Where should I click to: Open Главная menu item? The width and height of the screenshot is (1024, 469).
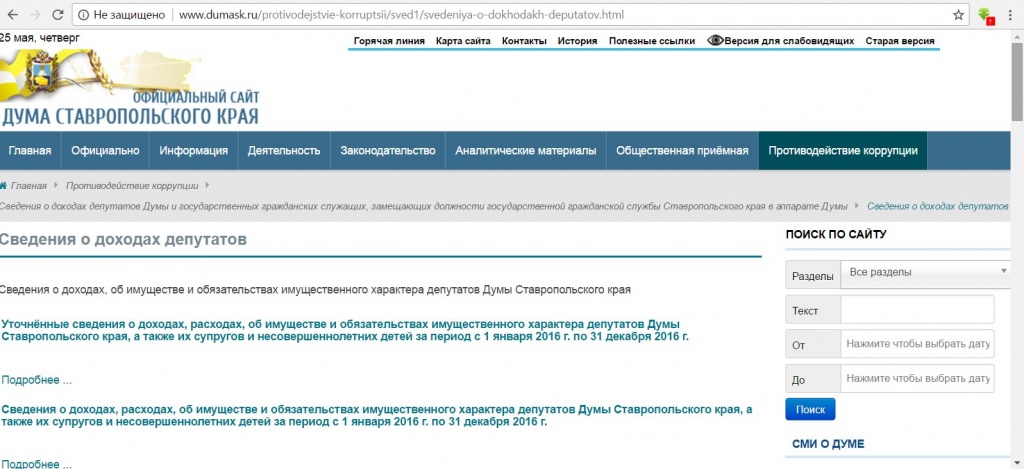click(x=30, y=150)
